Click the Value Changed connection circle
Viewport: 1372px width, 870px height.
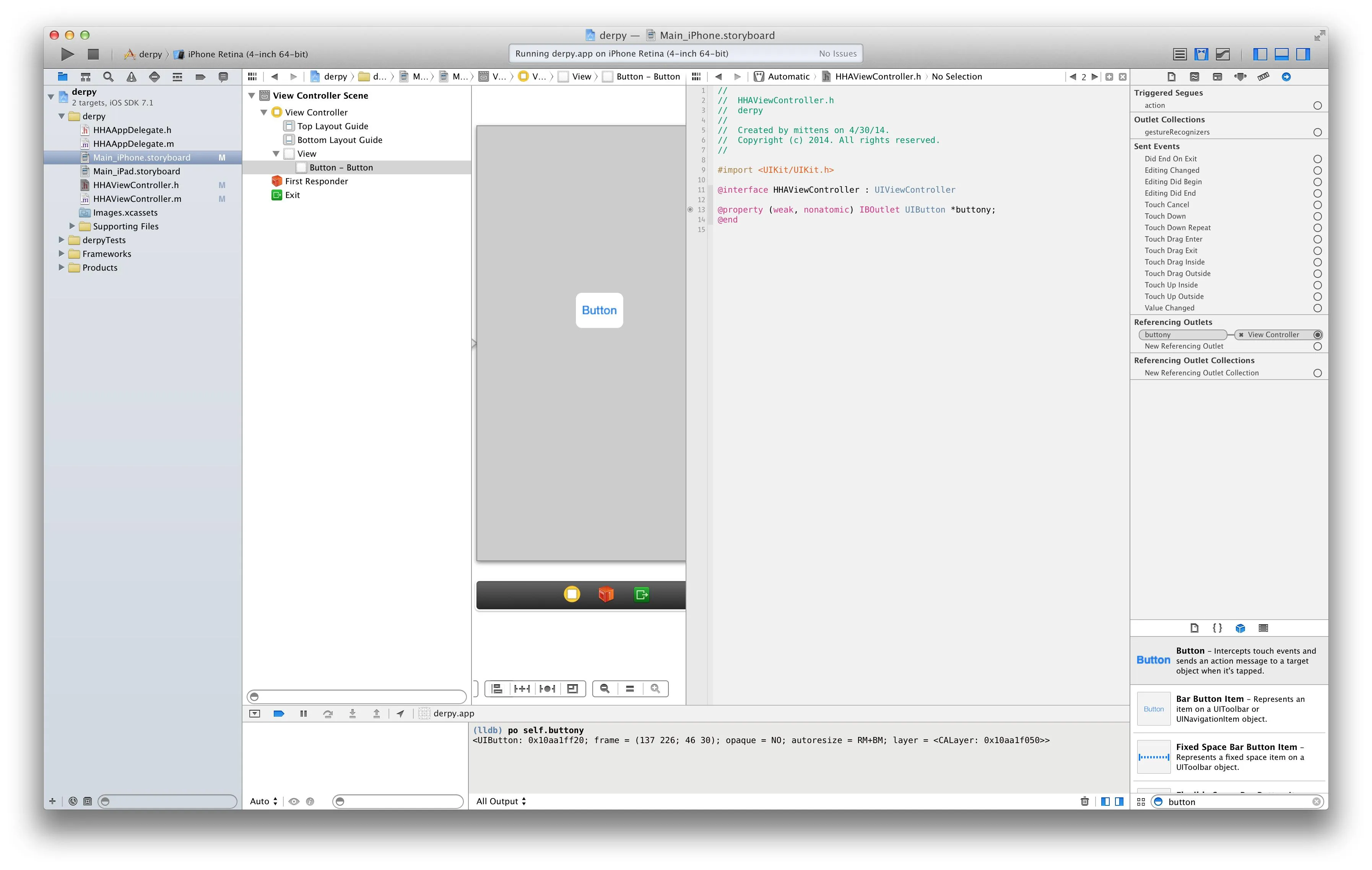pyautogui.click(x=1317, y=308)
